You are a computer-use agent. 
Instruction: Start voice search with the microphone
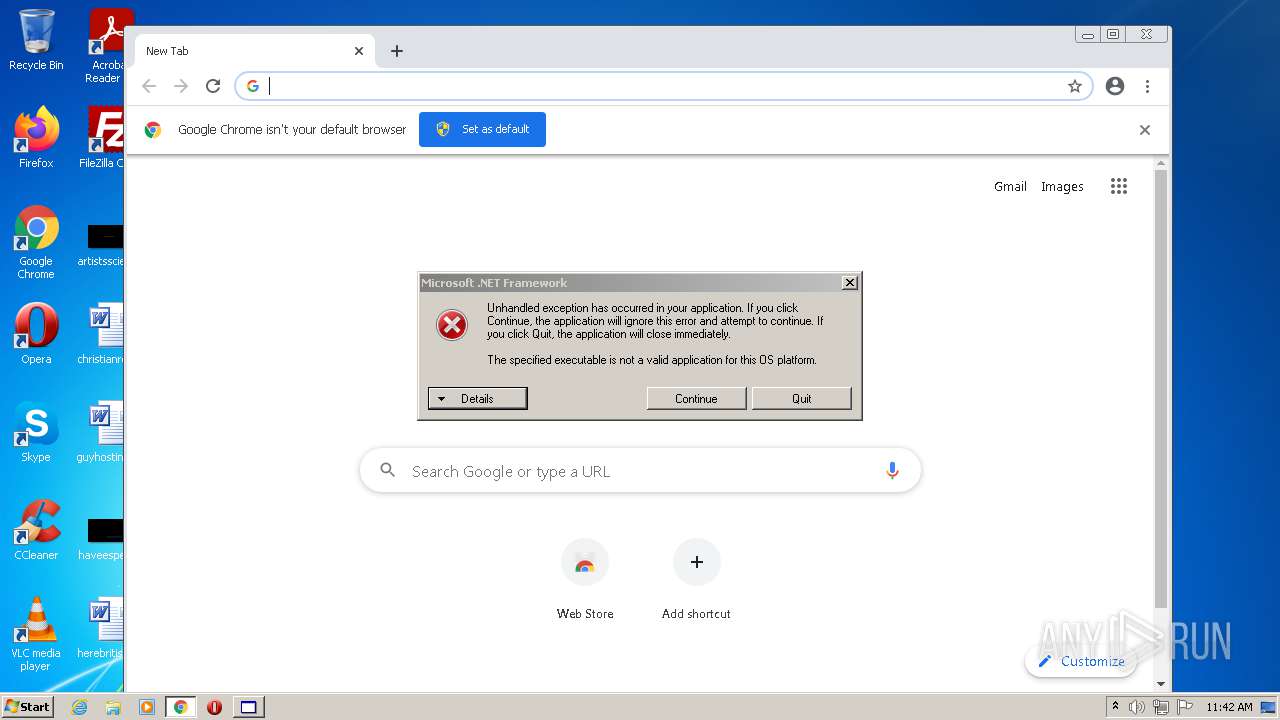click(892, 471)
